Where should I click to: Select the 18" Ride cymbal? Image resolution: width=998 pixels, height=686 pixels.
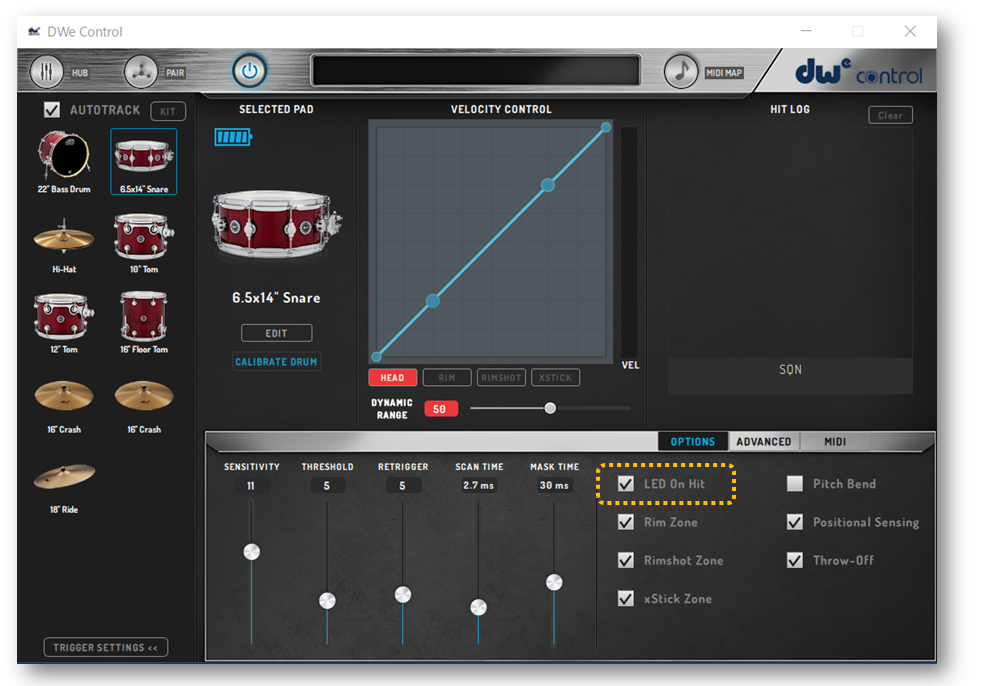pyautogui.click(x=64, y=487)
